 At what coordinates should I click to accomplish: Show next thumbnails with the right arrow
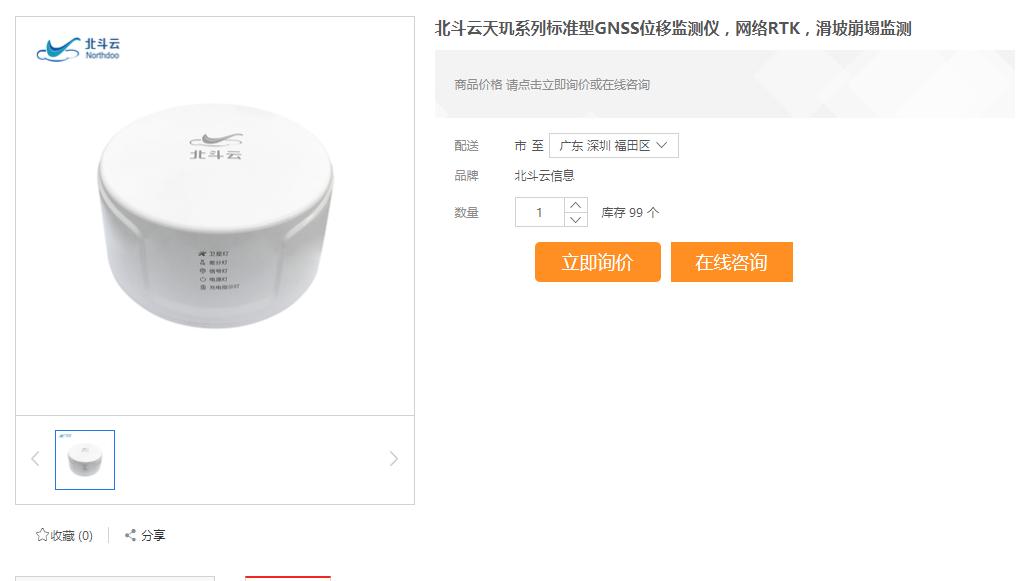pos(394,459)
